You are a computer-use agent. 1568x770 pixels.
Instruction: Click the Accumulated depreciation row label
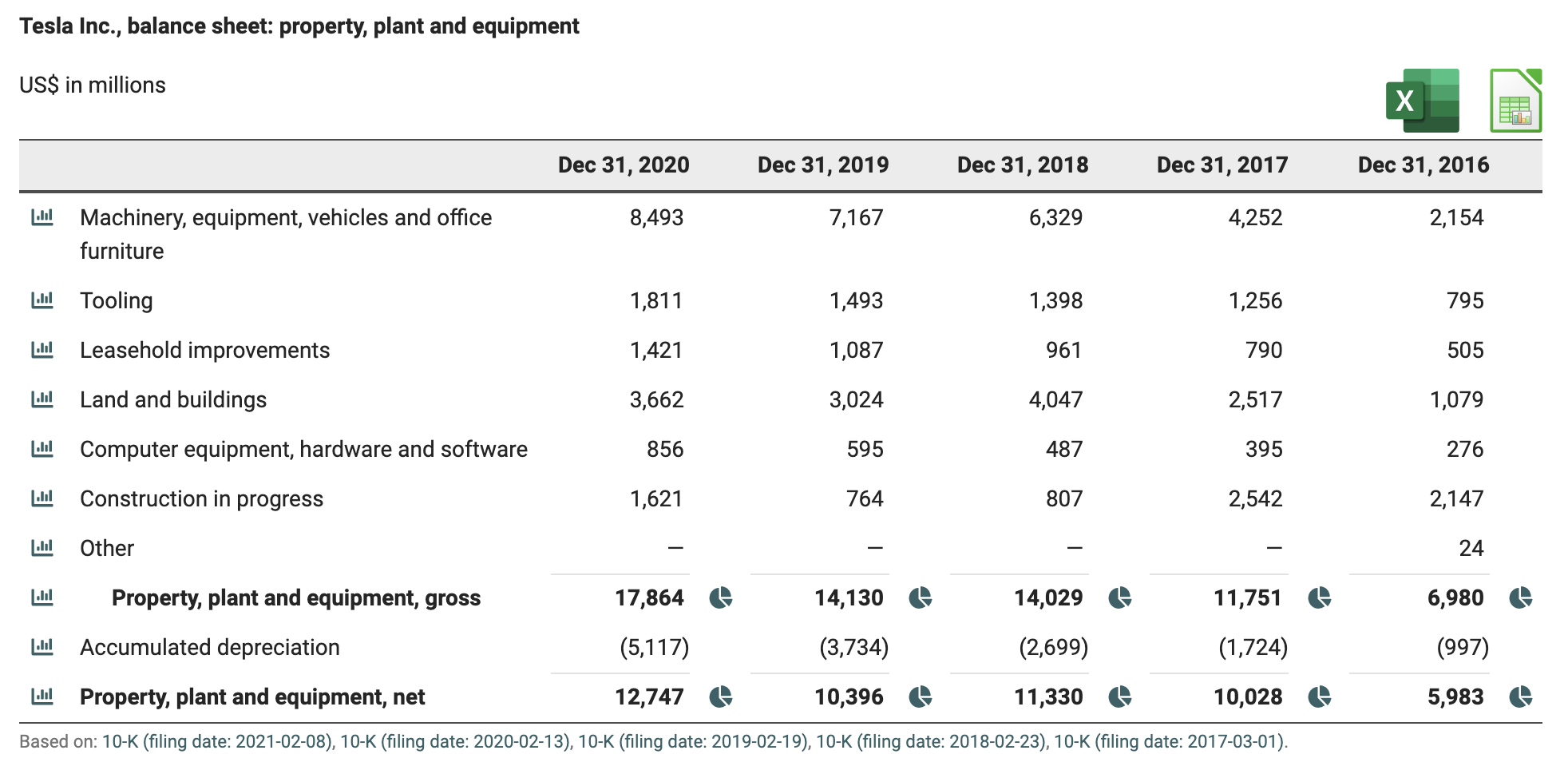pyautogui.click(x=210, y=647)
